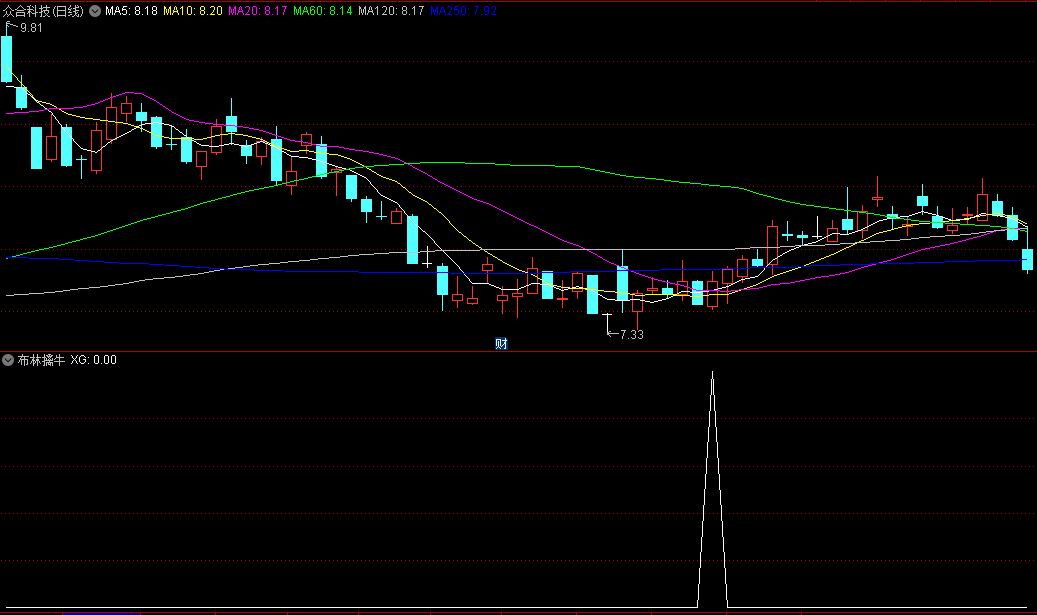The width and height of the screenshot is (1037, 615).
Task: Click the 9.81 high price label
Action: click(x=31, y=28)
